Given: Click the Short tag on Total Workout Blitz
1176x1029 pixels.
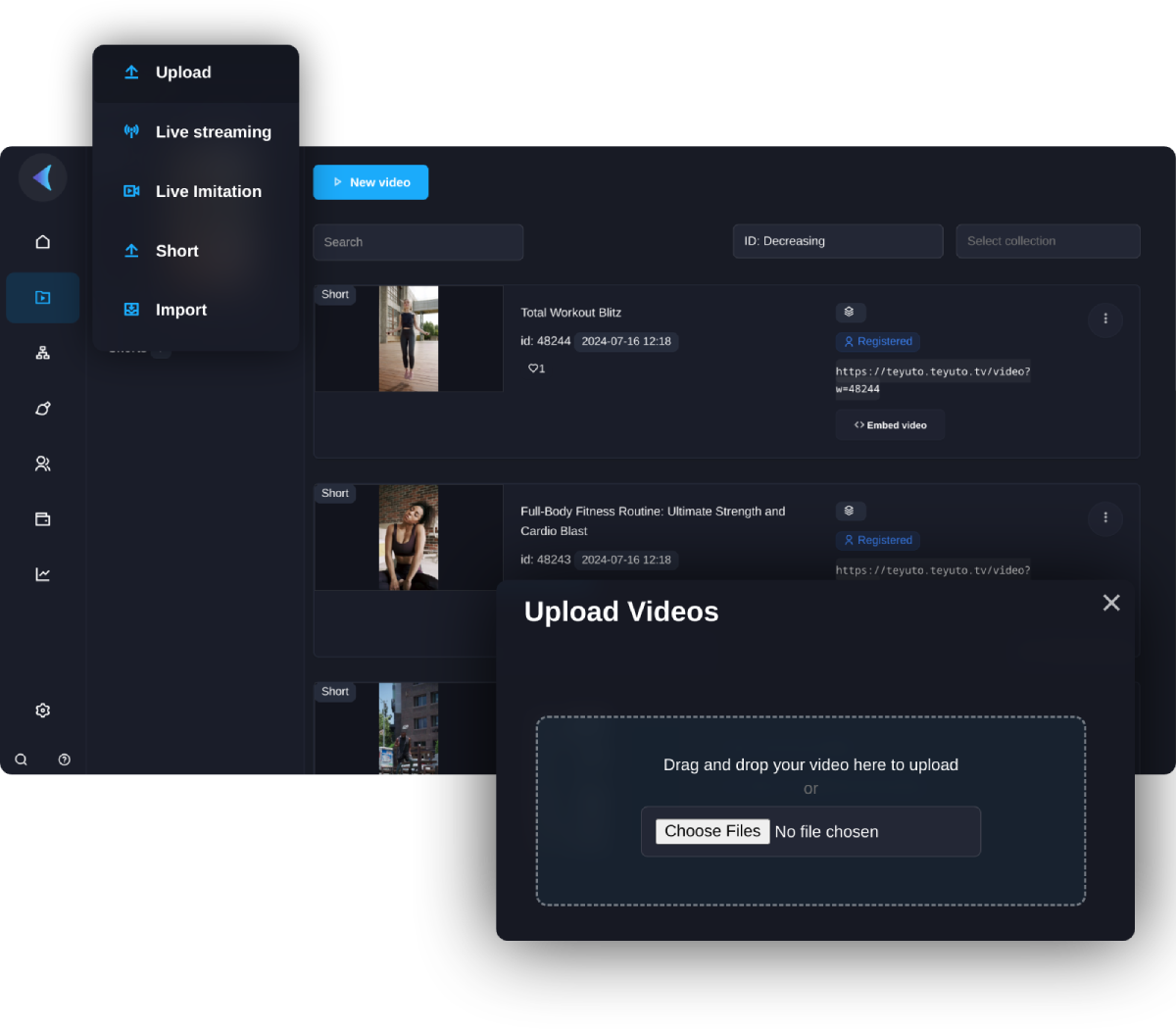Looking at the screenshot, I should pyautogui.click(x=335, y=294).
